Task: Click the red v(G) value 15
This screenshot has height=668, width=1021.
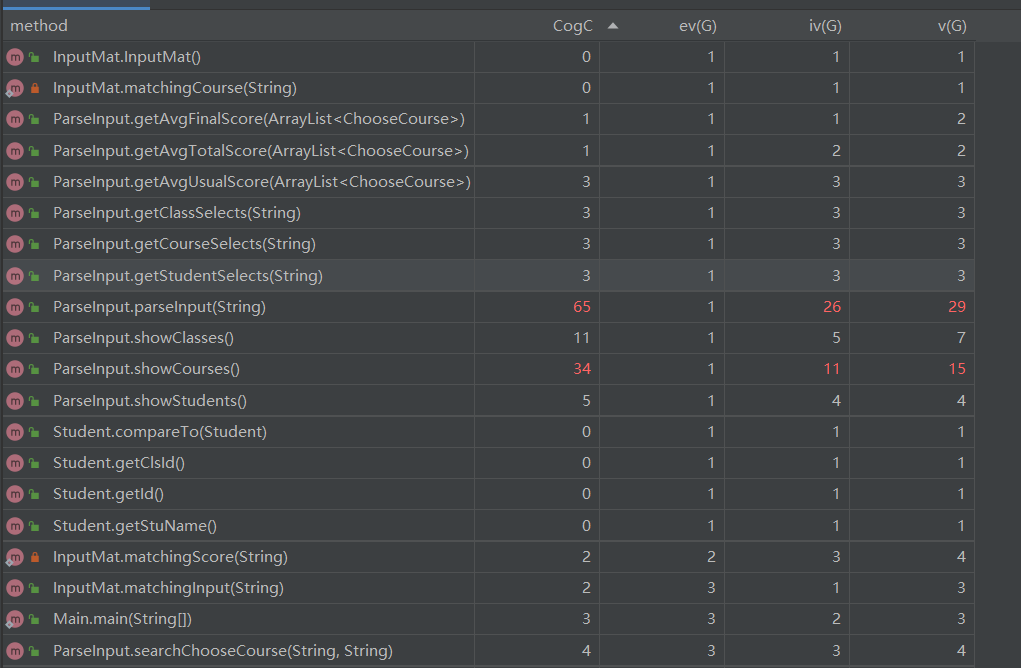Action: pos(957,369)
